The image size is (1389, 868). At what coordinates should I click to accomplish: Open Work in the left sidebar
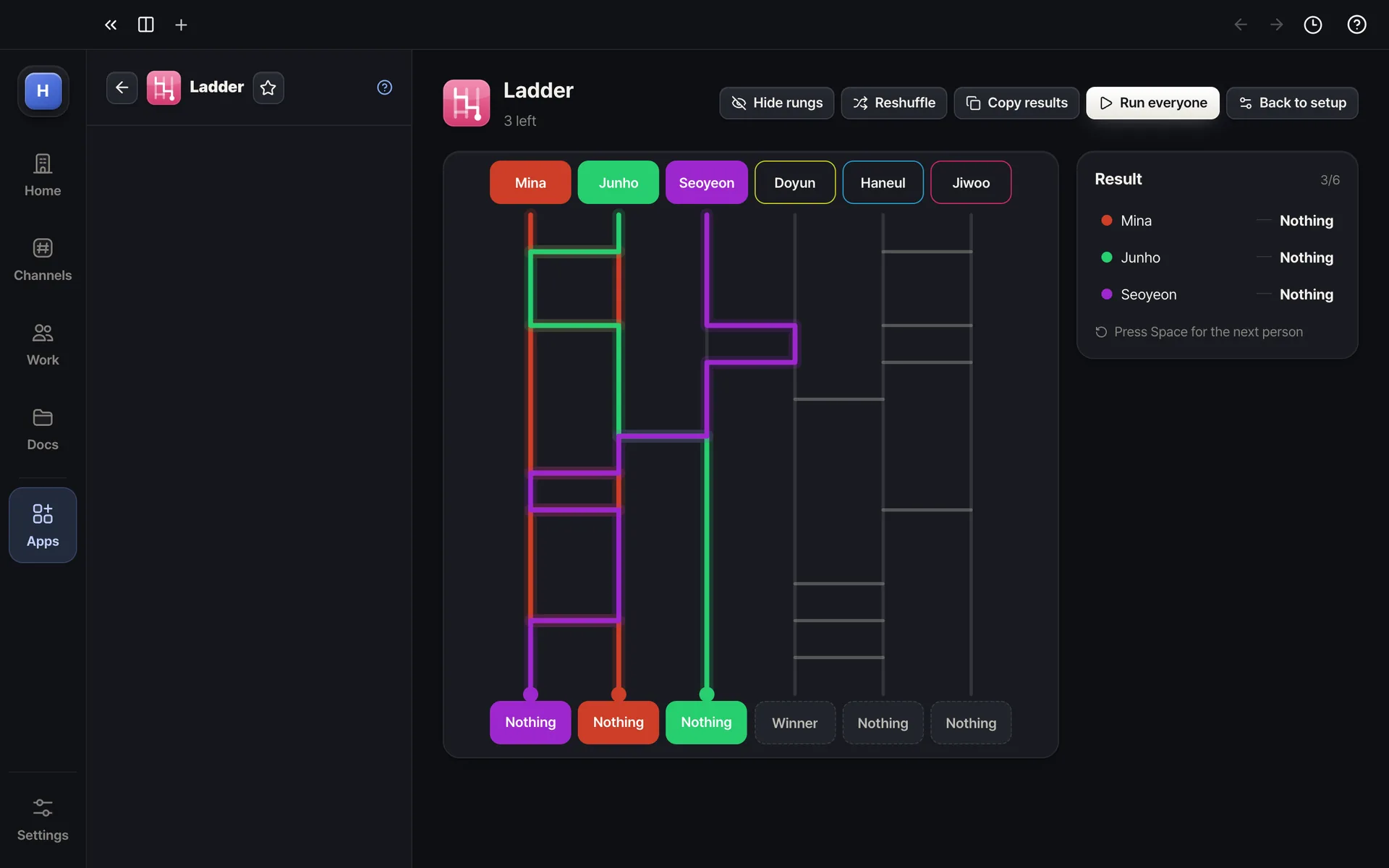coord(43,344)
